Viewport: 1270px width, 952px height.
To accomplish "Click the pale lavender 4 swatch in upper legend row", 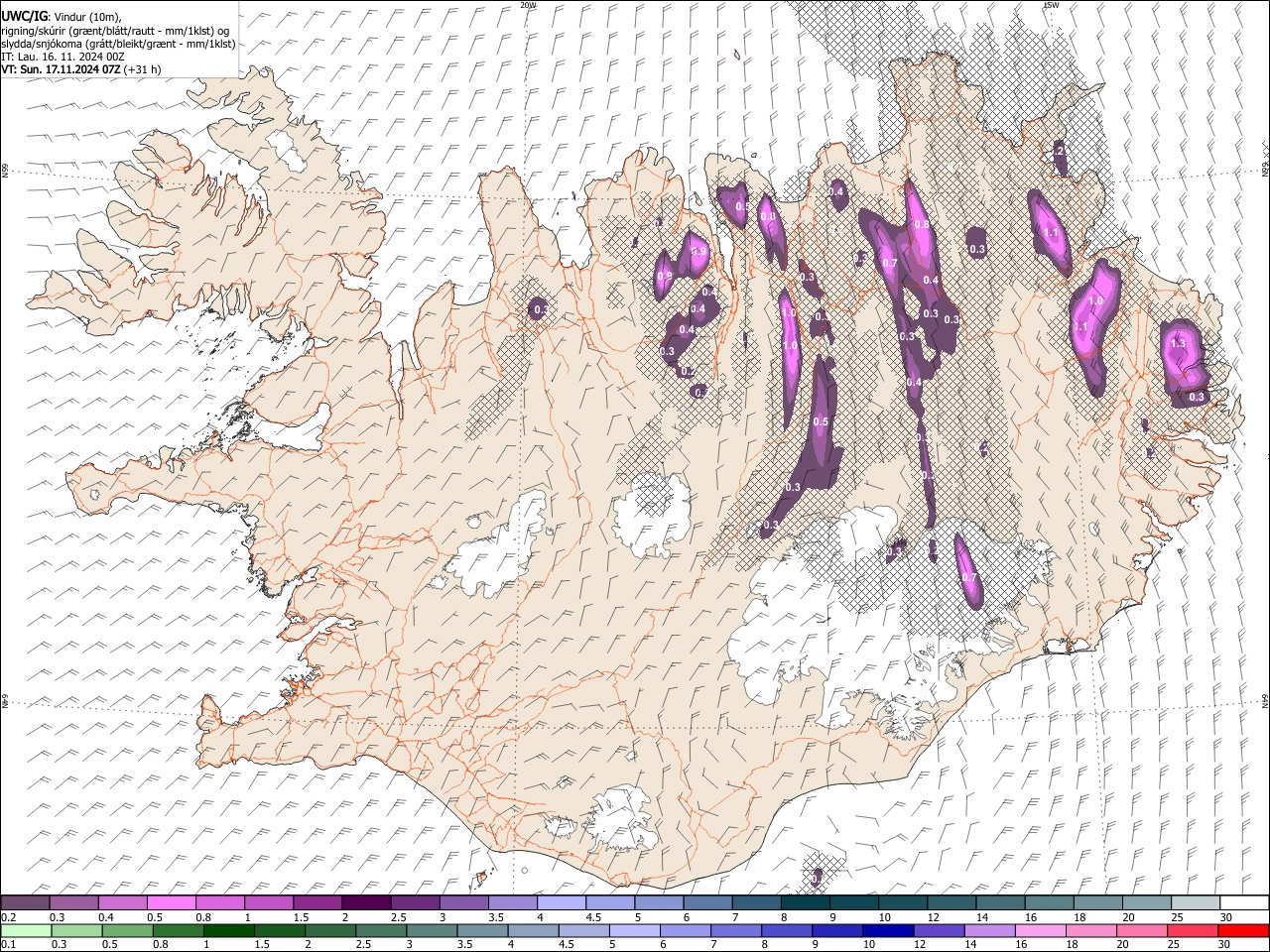I will click(x=562, y=902).
